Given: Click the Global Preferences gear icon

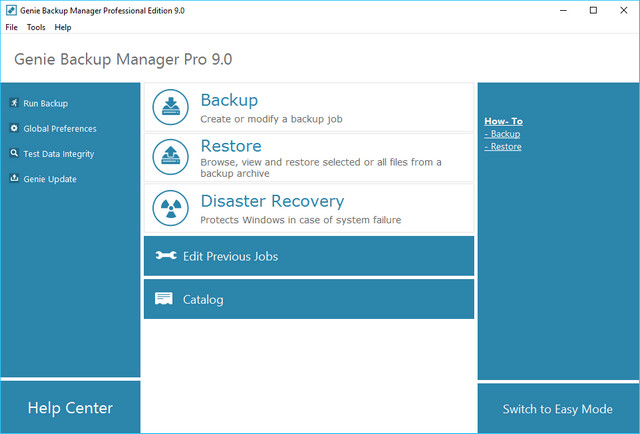Looking at the screenshot, I should [14, 128].
